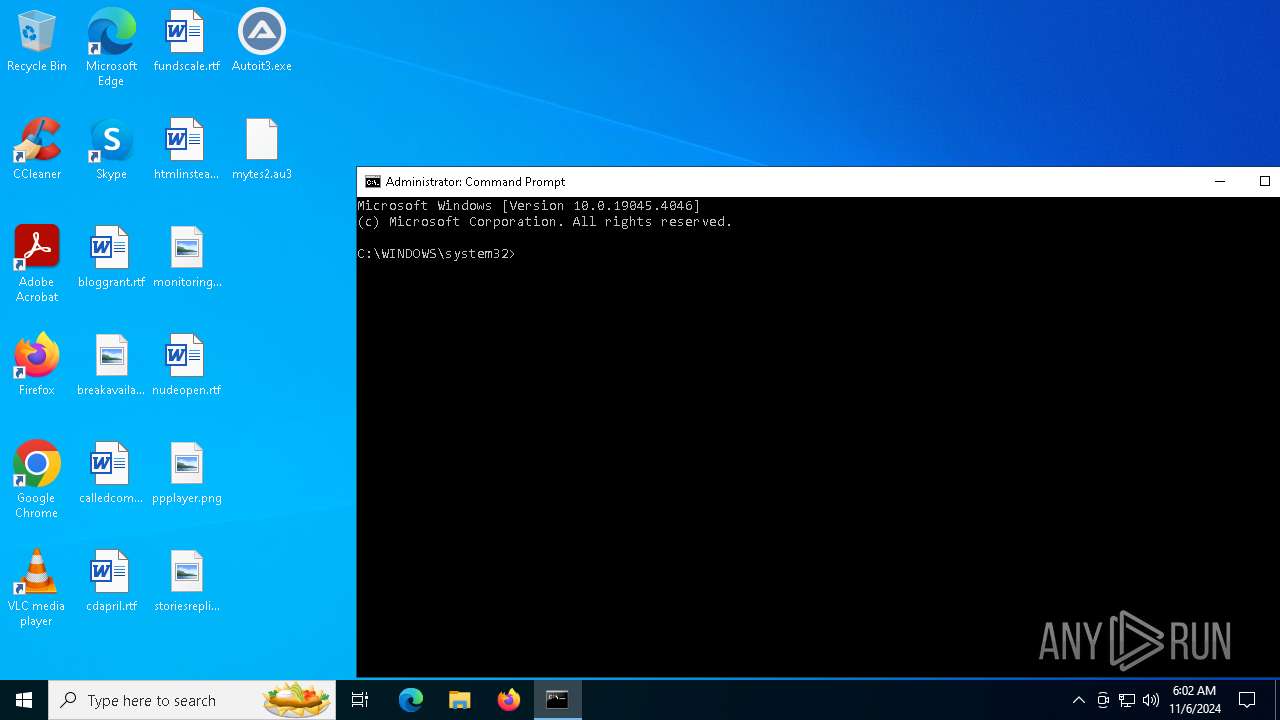Select the breakavaila... image file icon
The width and height of the screenshot is (1280, 720).
(111, 365)
